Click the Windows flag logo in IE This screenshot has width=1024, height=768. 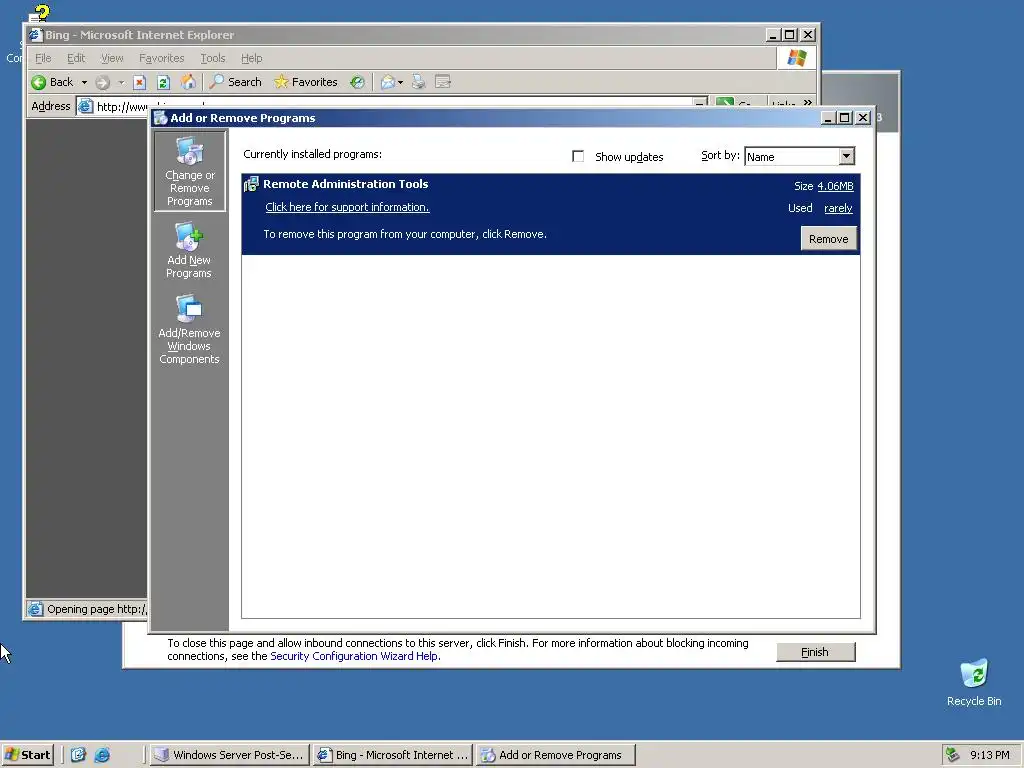[796, 58]
